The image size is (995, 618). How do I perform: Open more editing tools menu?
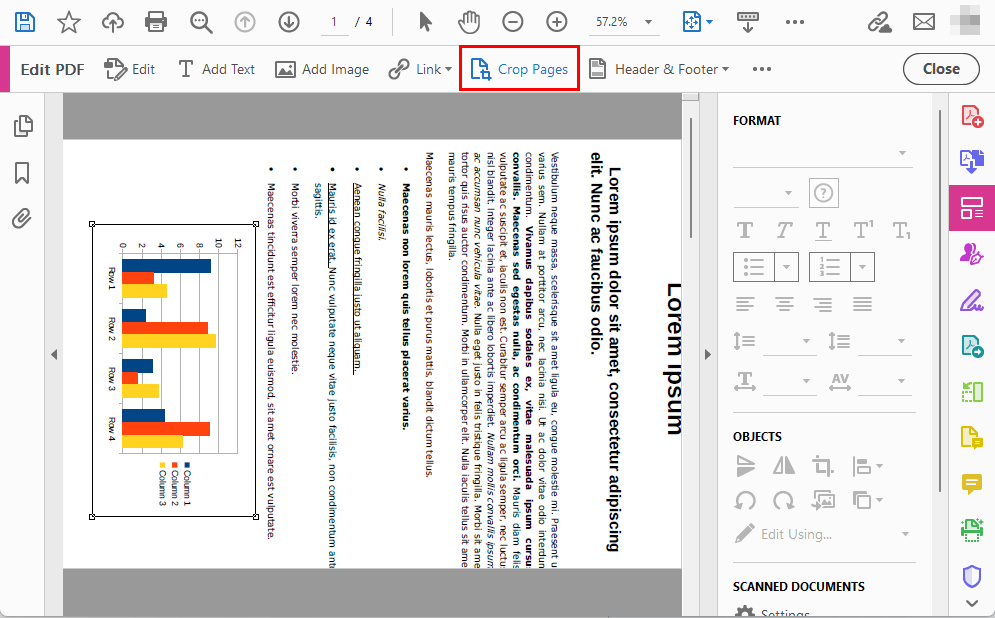(761, 69)
